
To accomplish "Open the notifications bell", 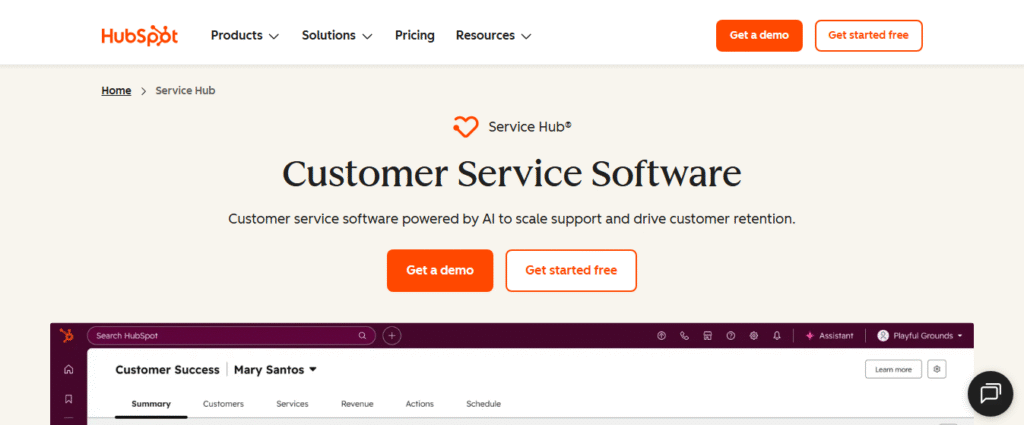I will [777, 336].
